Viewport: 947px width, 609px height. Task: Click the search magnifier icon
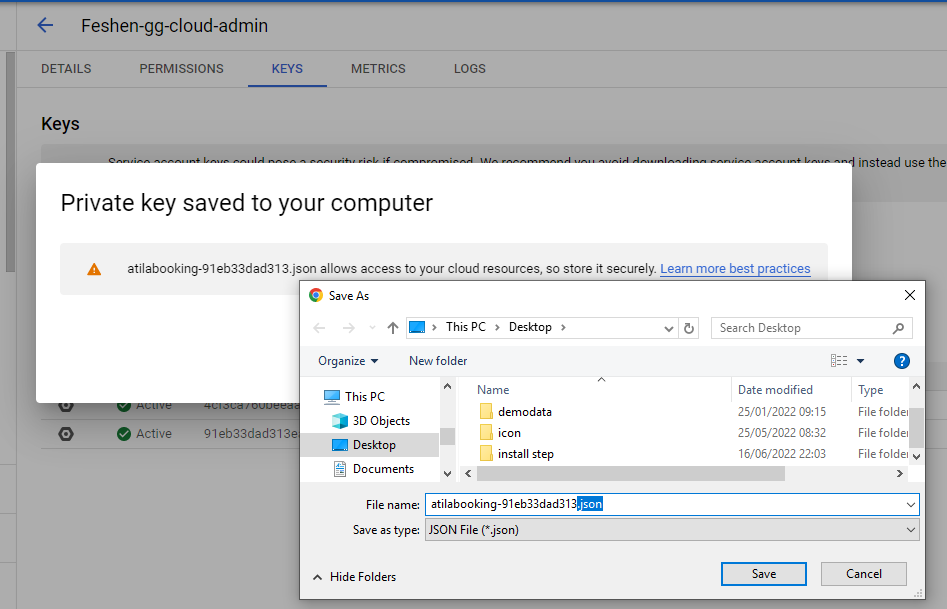(x=898, y=328)
